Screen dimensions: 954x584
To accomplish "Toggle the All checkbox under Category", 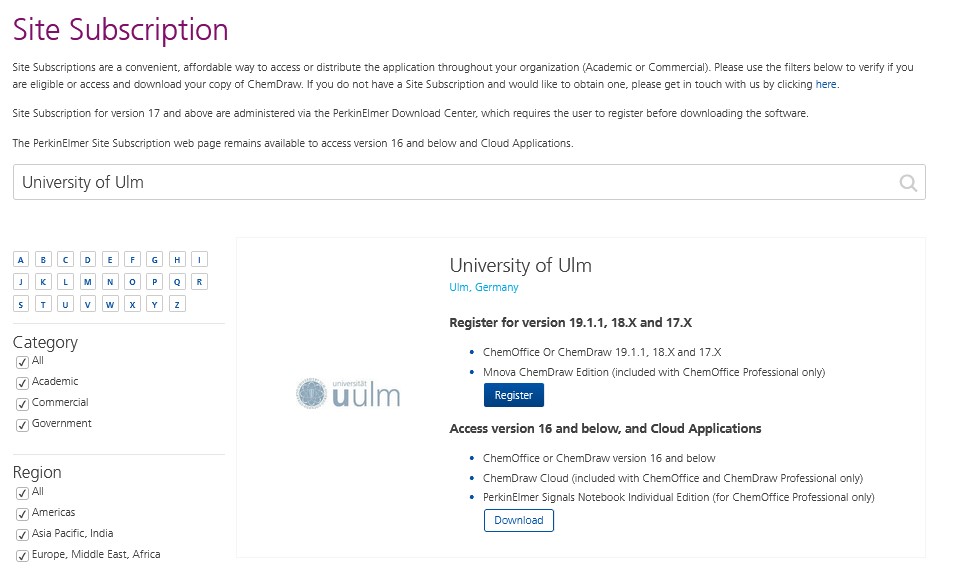I will tap(23, 362).
